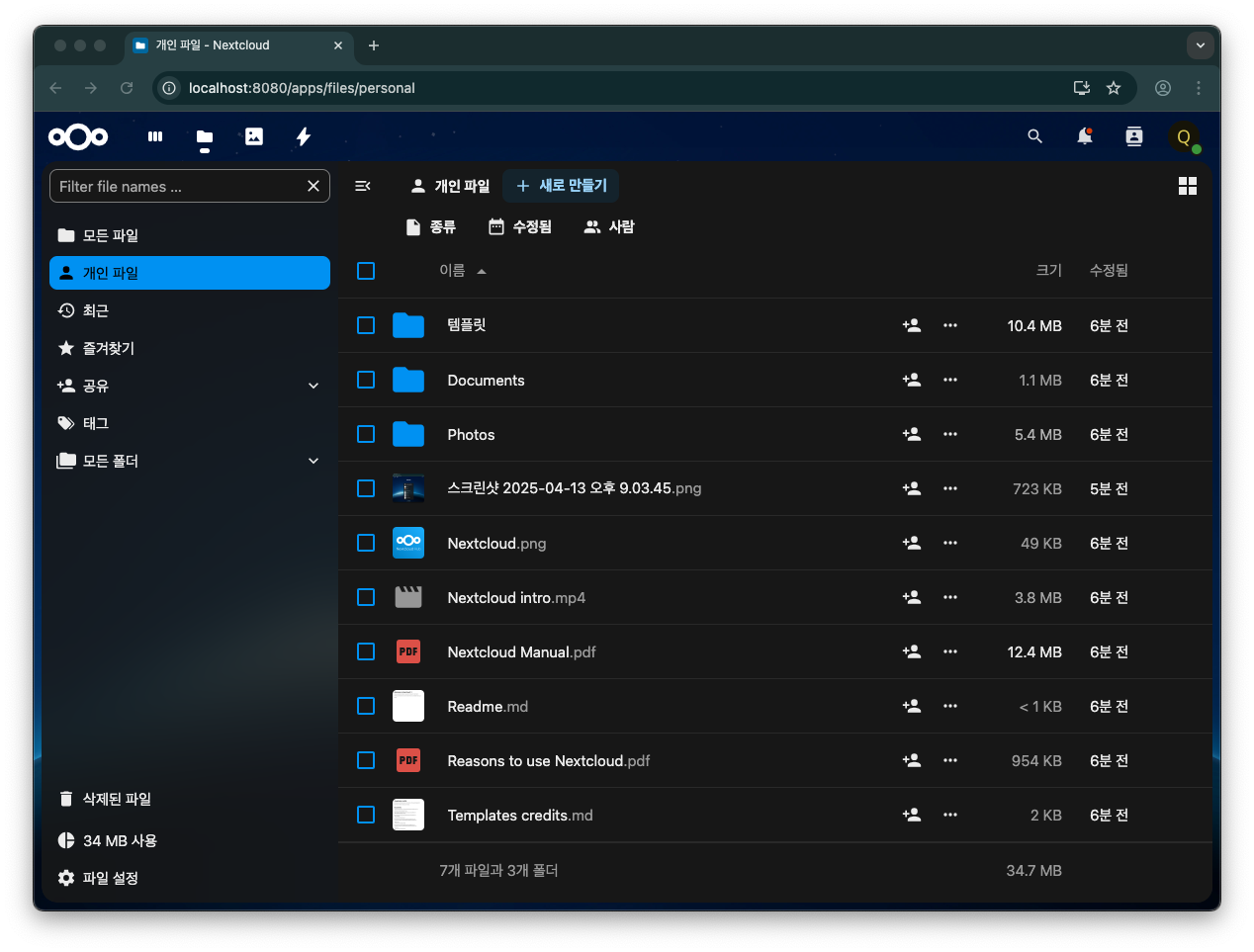This screenshot has height=952, width=1254.
Task: Select the Readme.md checkbox
Action: (366, 706)
